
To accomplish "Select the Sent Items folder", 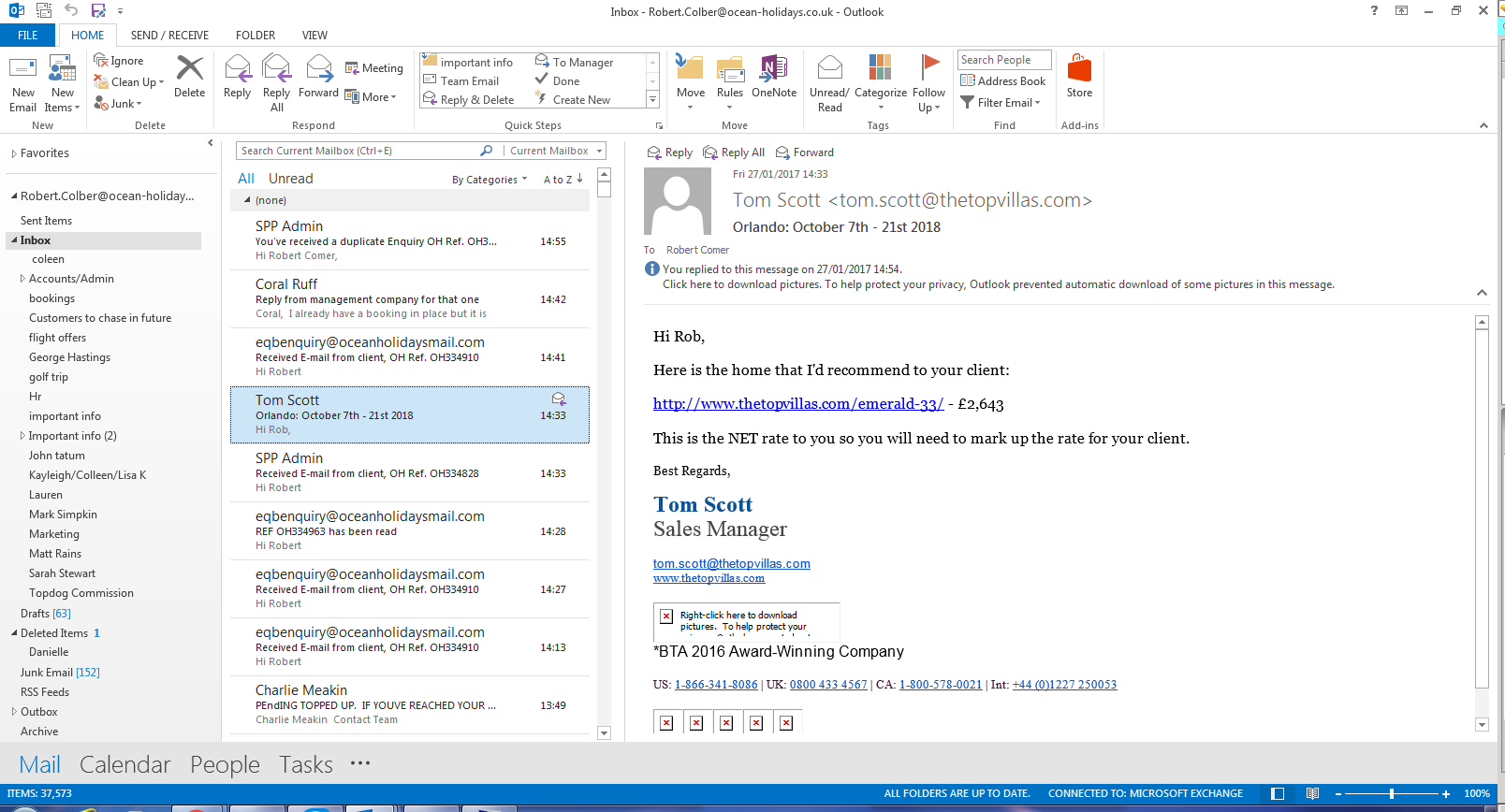I will 46,221.
